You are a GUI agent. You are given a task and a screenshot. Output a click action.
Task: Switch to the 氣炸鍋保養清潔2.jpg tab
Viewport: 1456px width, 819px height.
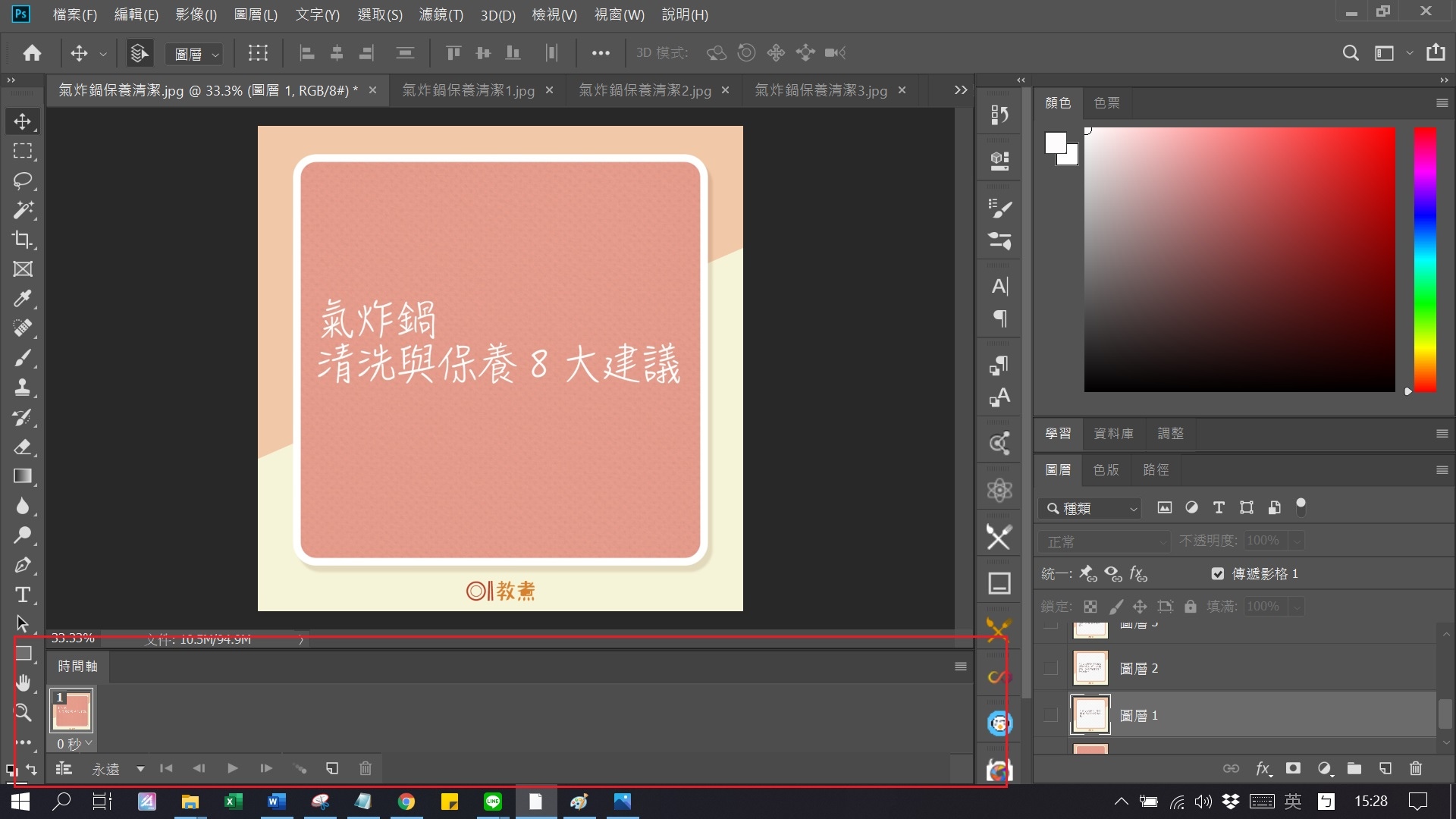[645, 90]
